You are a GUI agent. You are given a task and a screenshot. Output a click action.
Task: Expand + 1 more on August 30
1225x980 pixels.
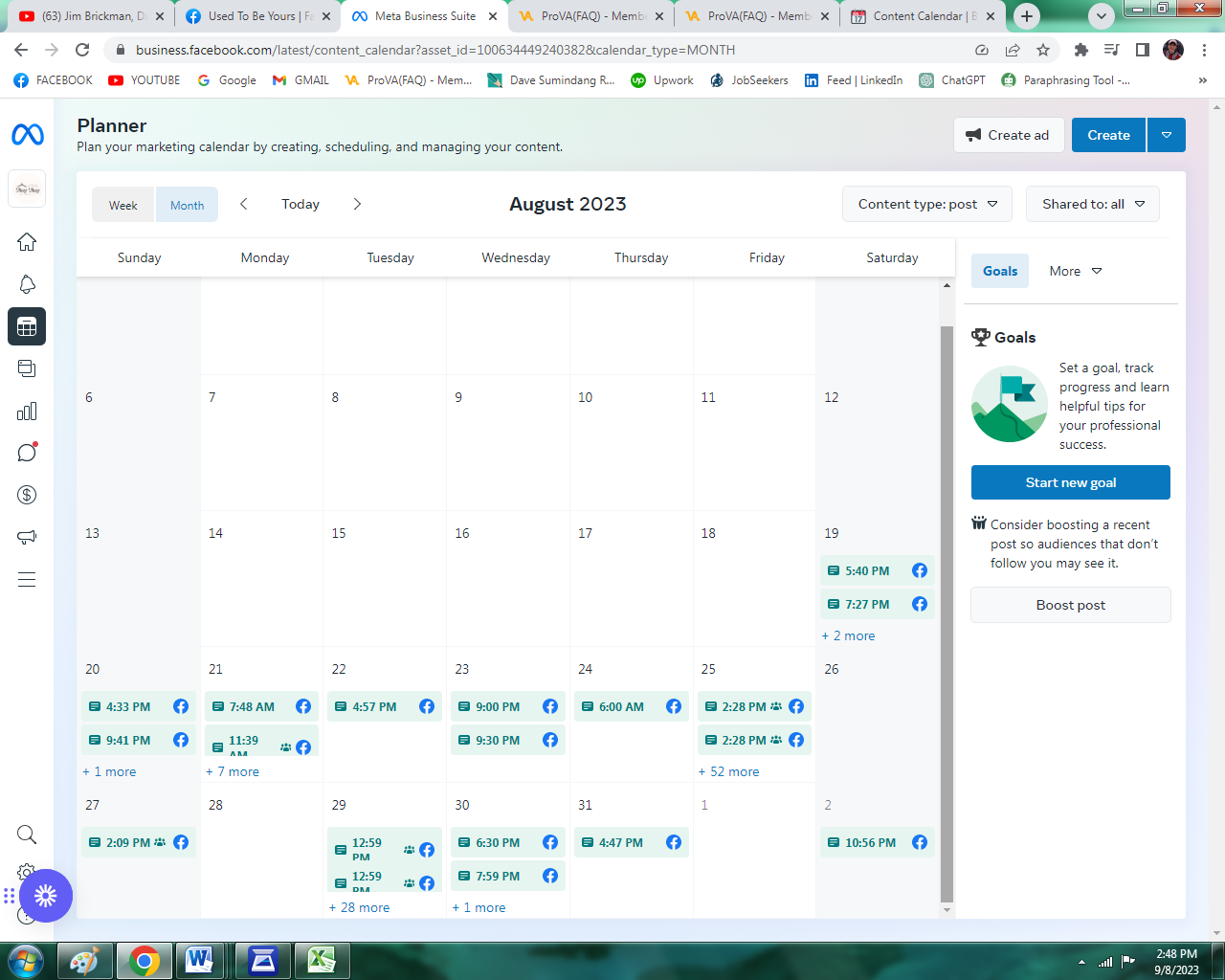point(479,907)
